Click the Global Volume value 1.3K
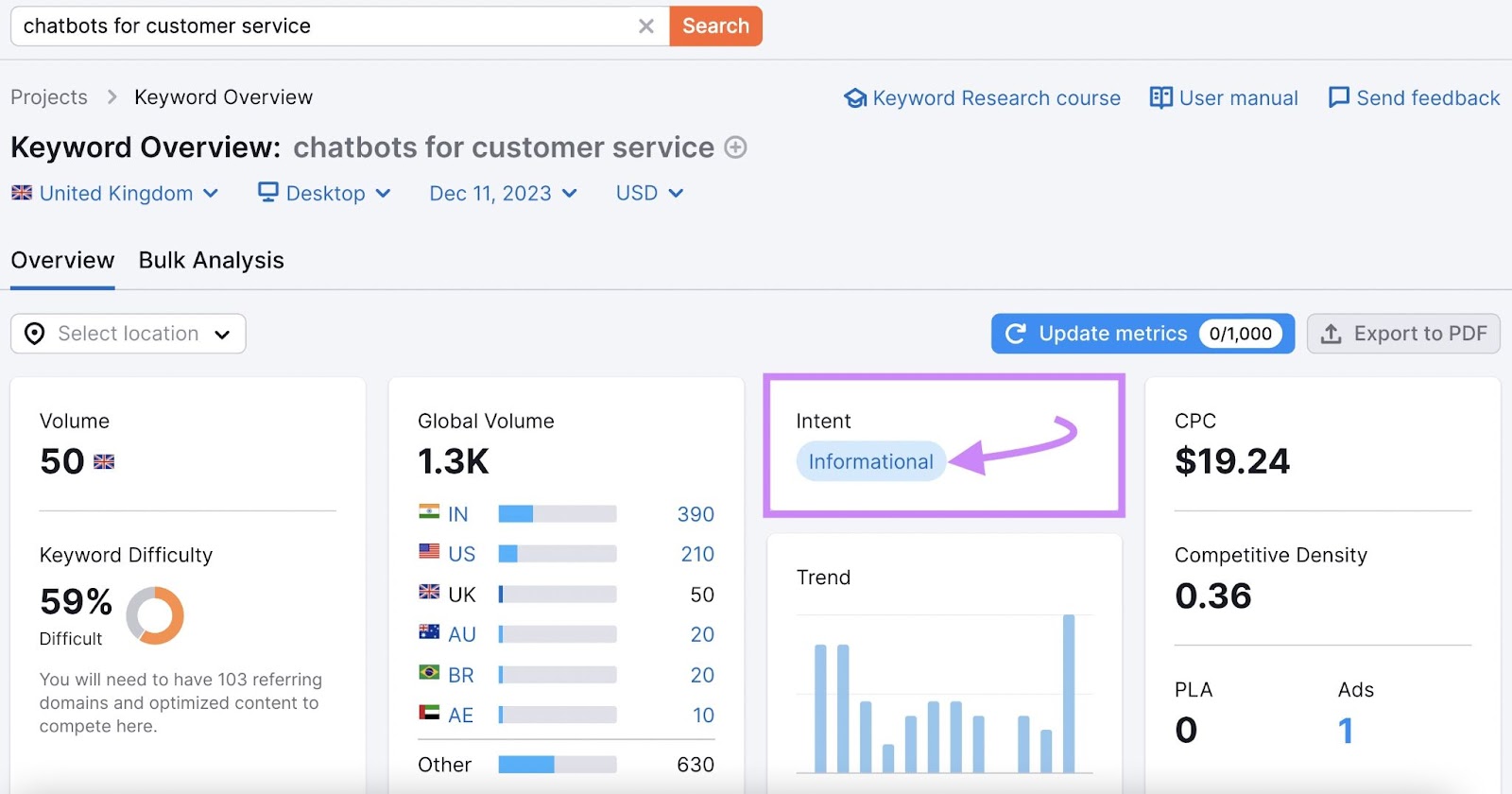Screen dimensions: 1512x794 [x=454, y=461]
